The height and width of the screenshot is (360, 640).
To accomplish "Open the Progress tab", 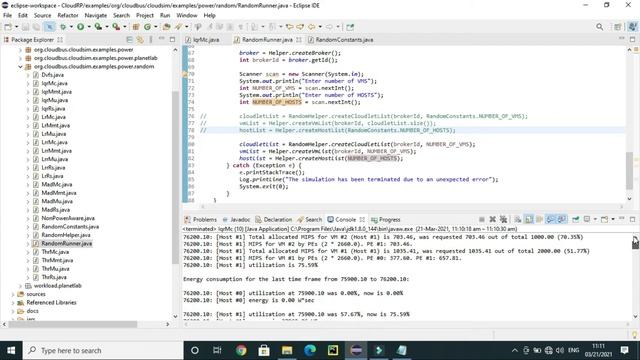I will click(386, 220).
